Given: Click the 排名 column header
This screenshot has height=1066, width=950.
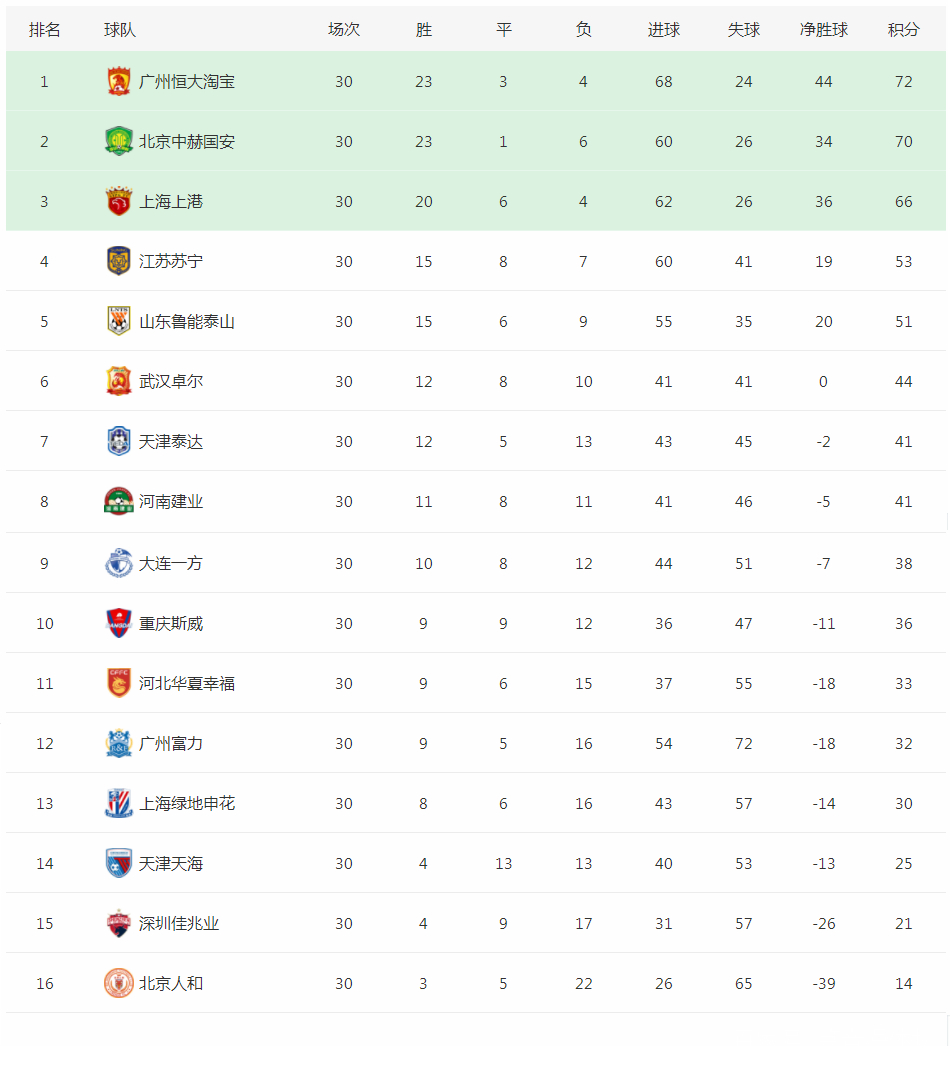Looking at the screenshot, I should pyautogui.click(x=45, y=30).
